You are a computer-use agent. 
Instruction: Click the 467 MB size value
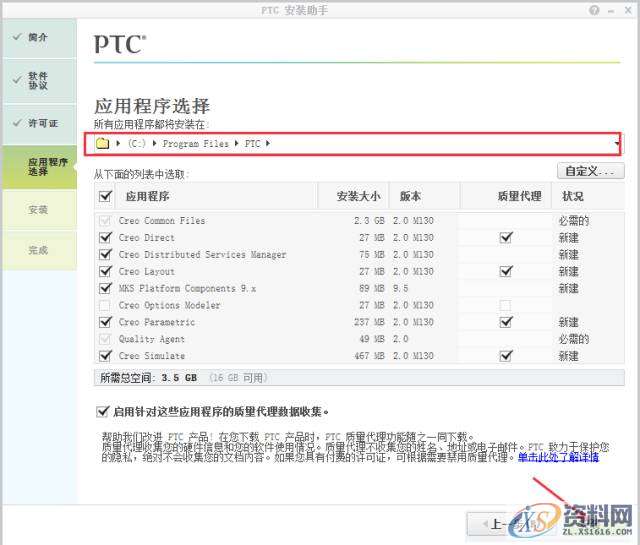tap(369, 356)
